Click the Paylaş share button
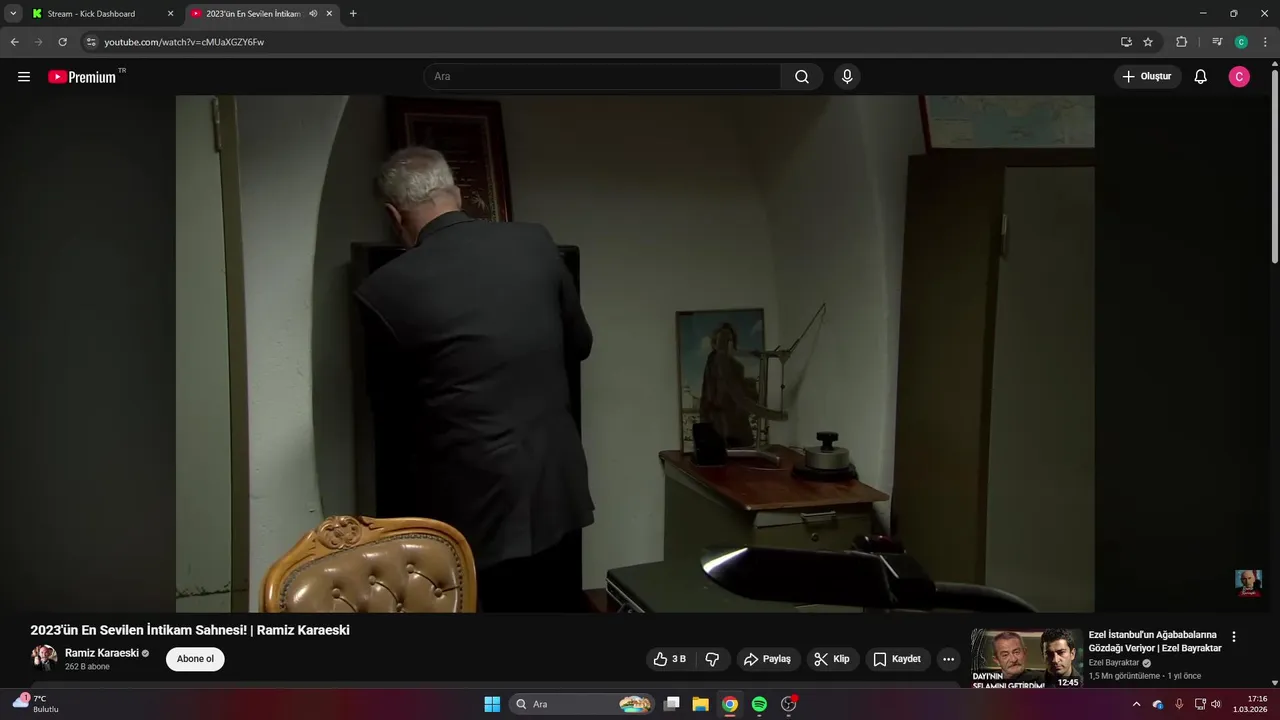The image size is (1280, 720). pos(767,659)
